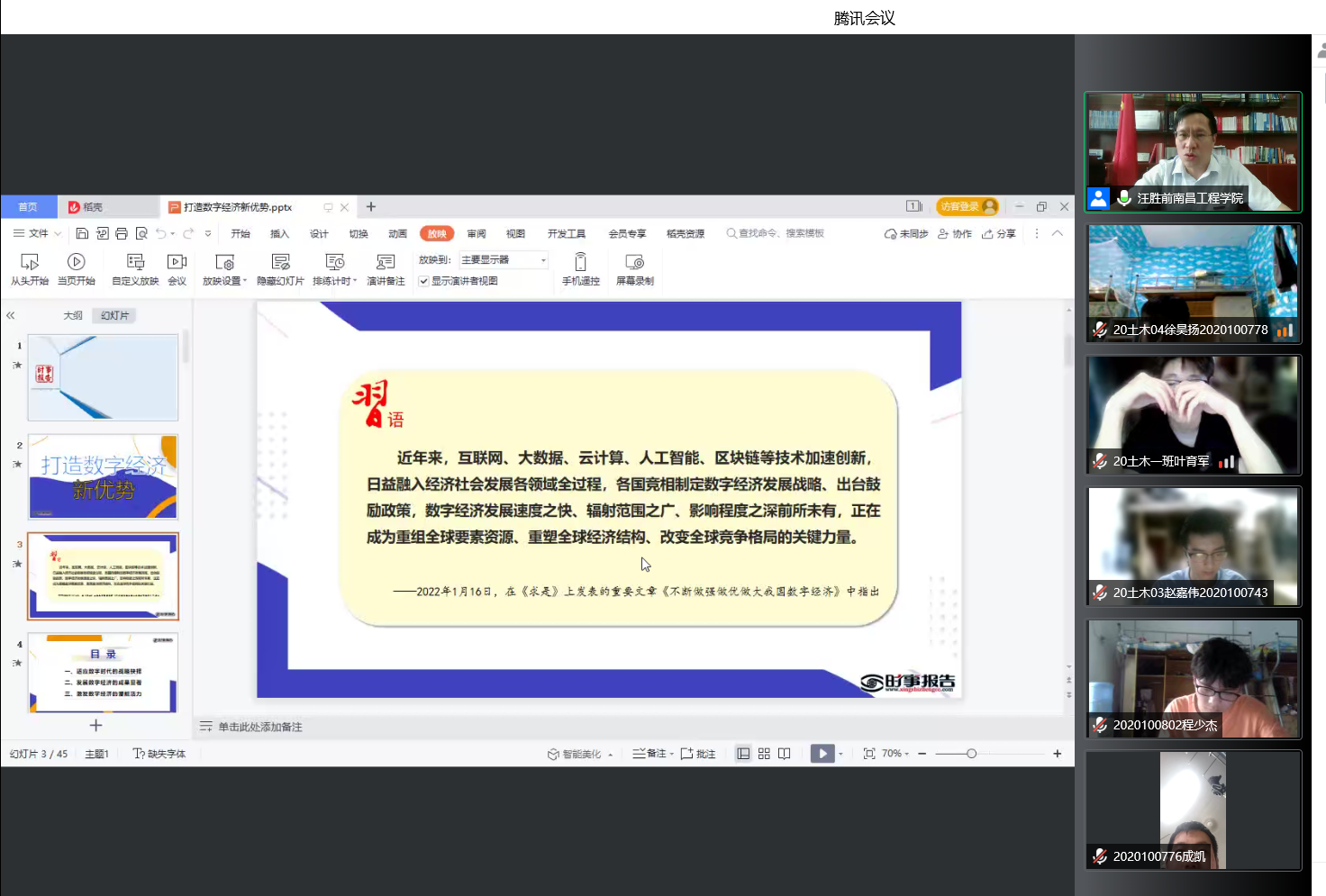Image resolution: width=1326 pixels, height=896 pixels.
Task: Expand the 放映设置 dropdown arrow
Action: pos(245,281)
